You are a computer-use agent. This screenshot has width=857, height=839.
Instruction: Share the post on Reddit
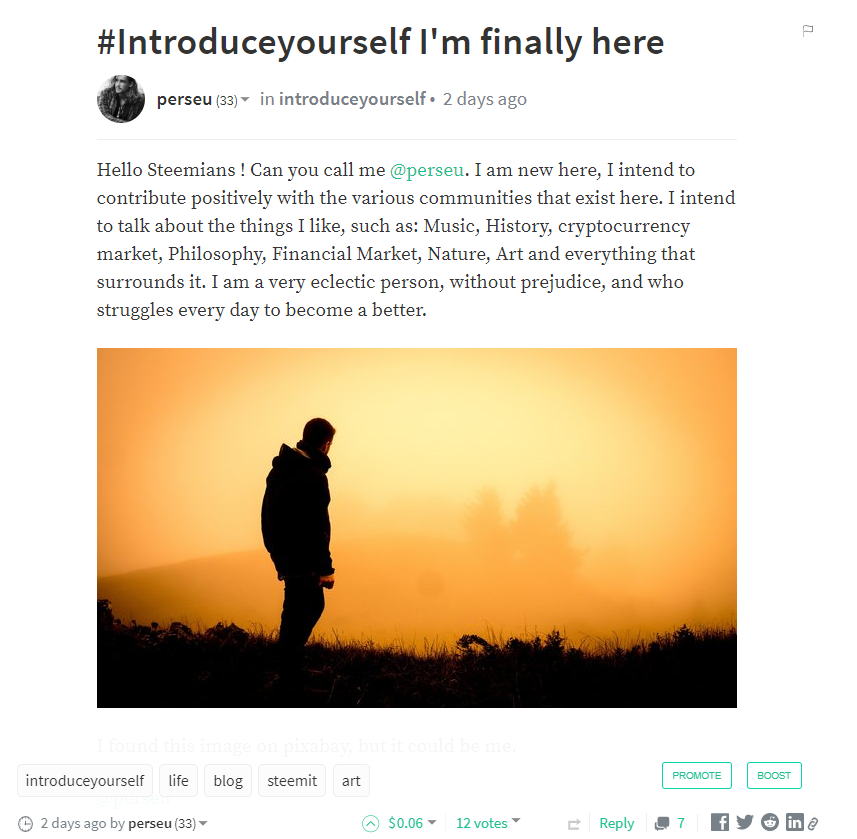(x=770, y=822)
